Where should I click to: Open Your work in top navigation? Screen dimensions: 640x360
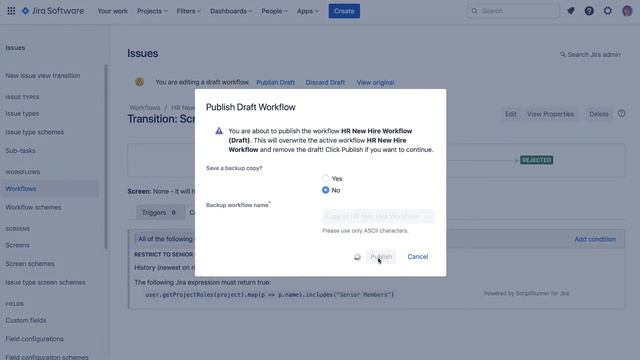coord(112,11)
